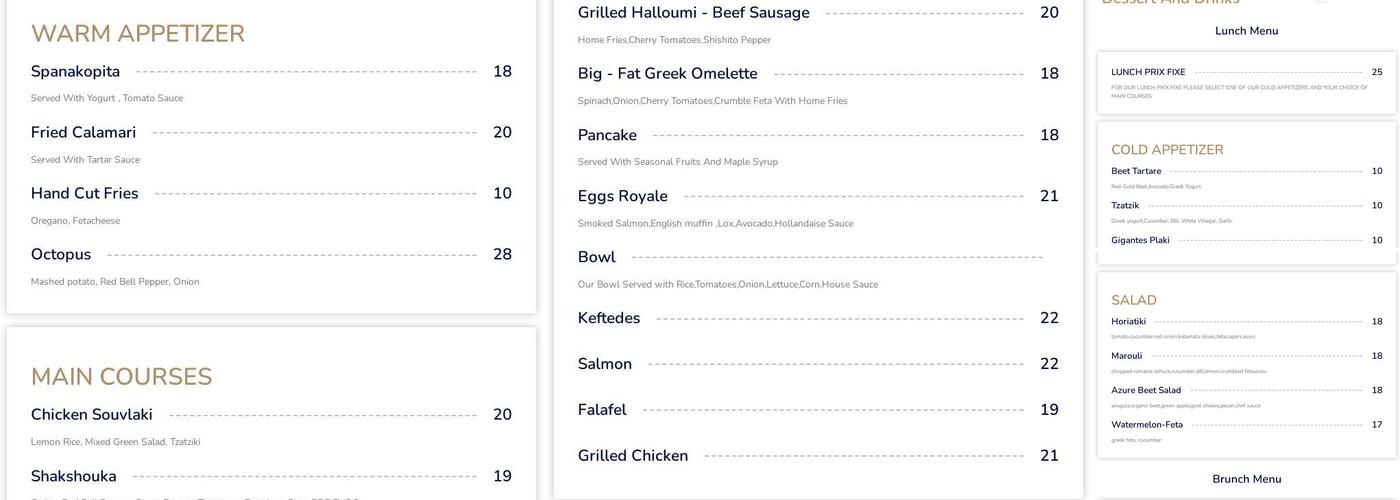
Task: Select the Keftedes bowl option
Action: (608, 318)
